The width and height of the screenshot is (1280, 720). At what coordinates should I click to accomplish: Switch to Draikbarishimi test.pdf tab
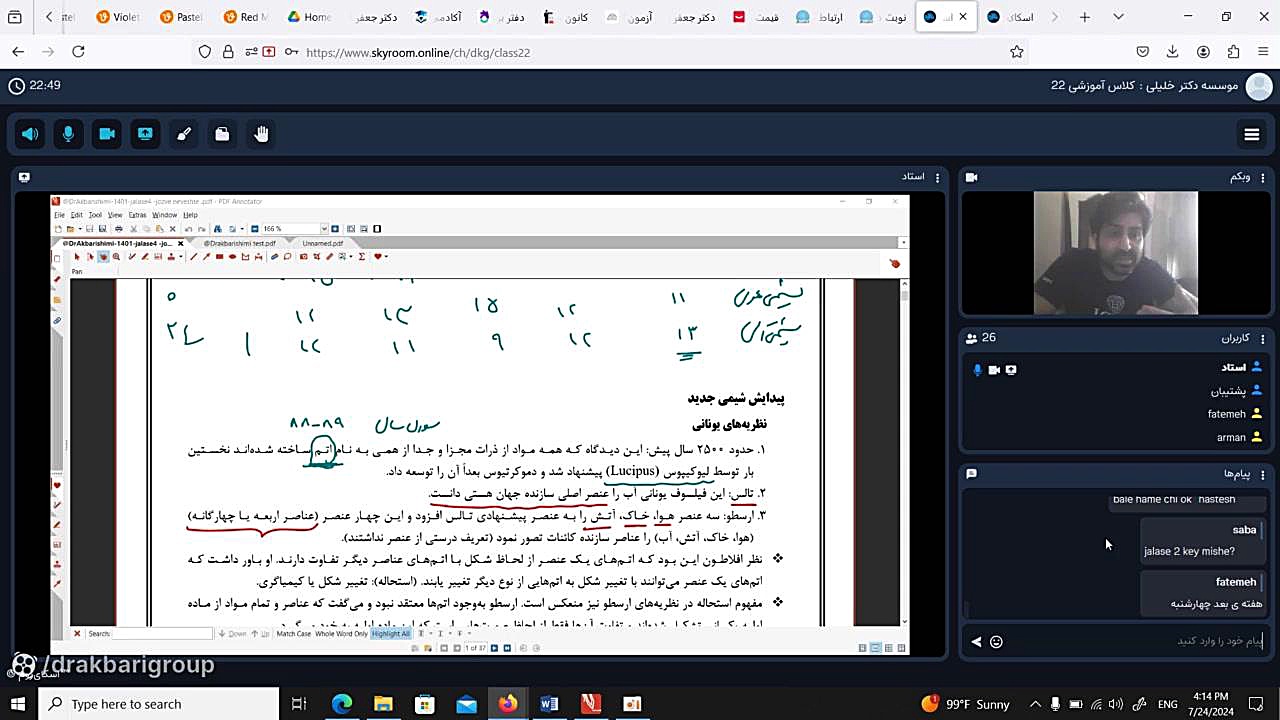[x=240, y=243]
